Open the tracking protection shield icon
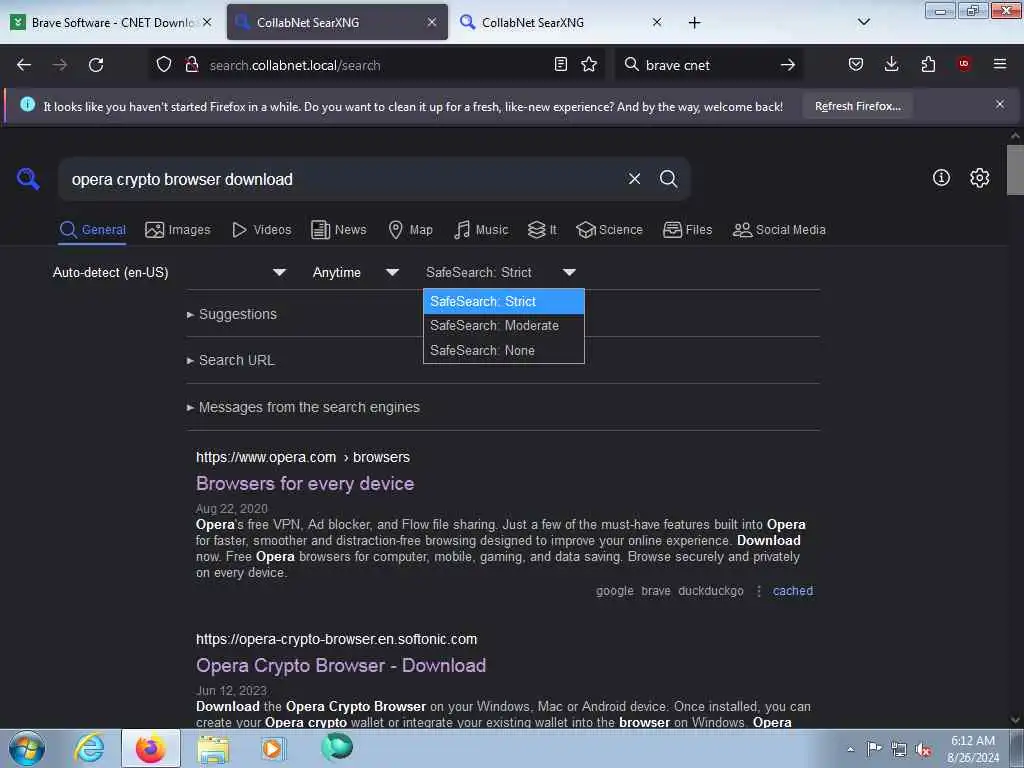 pyautogui.click(x=164, y=65)
